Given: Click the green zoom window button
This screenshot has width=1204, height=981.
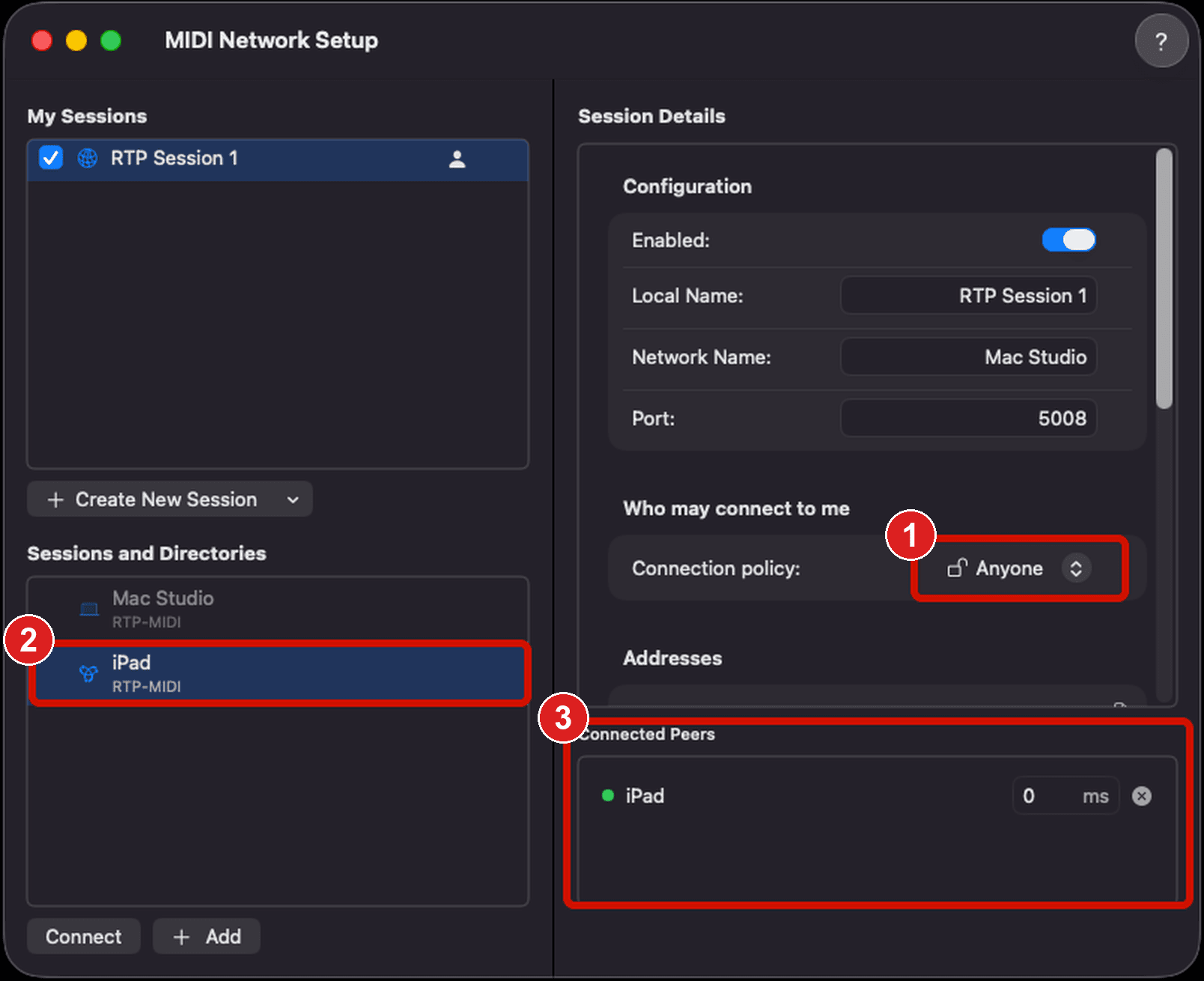Looking at the screenshot, I should pos(111,40).
